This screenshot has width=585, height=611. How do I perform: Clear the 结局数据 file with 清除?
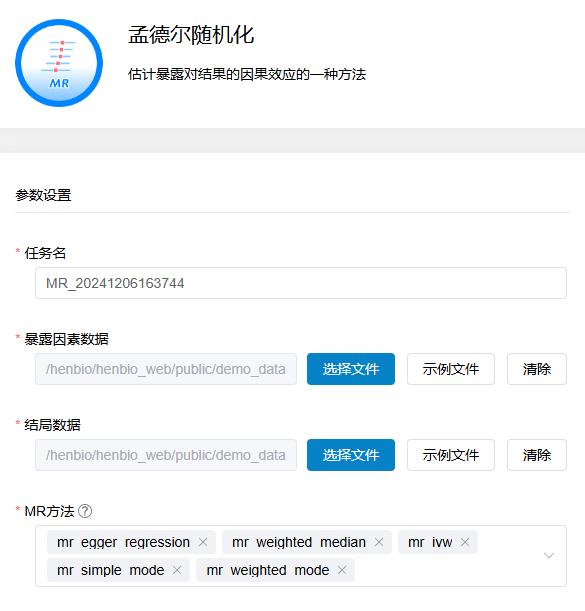coord(537,455)
